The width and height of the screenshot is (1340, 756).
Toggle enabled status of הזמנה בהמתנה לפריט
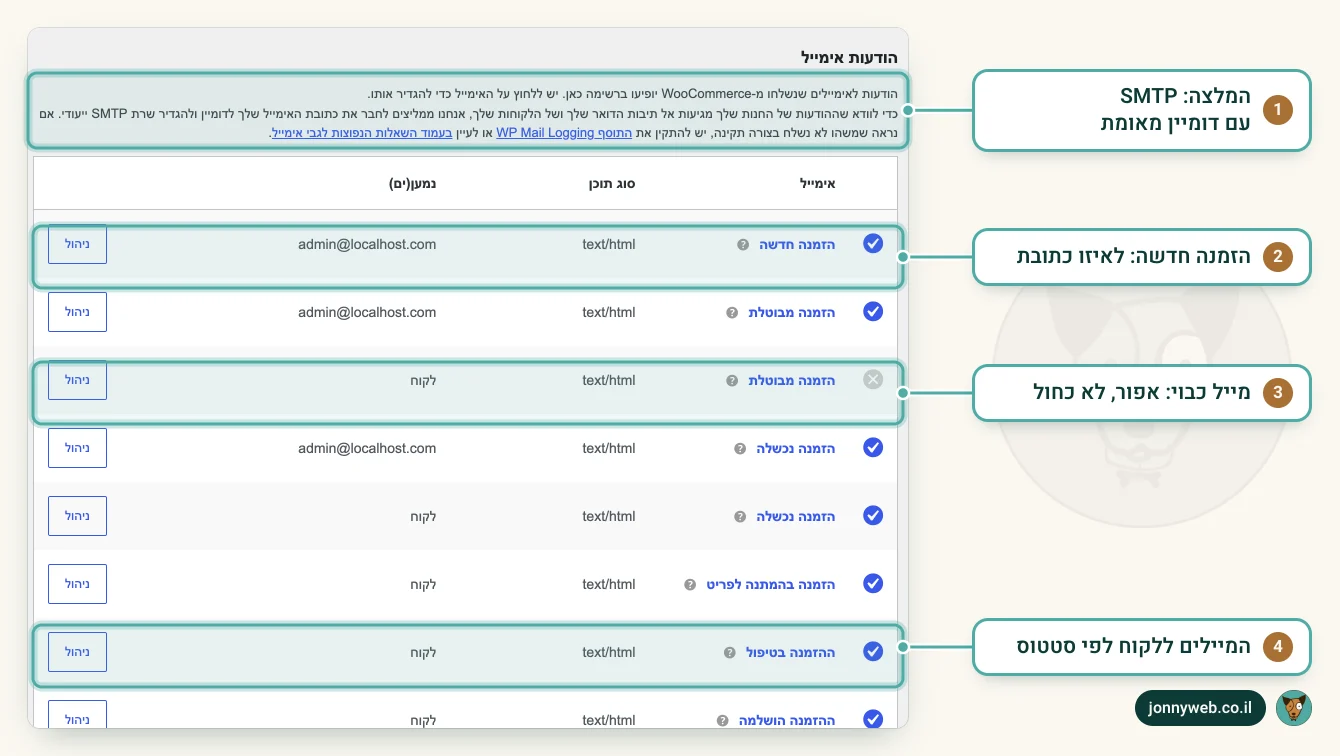click(x=873, y=583)
